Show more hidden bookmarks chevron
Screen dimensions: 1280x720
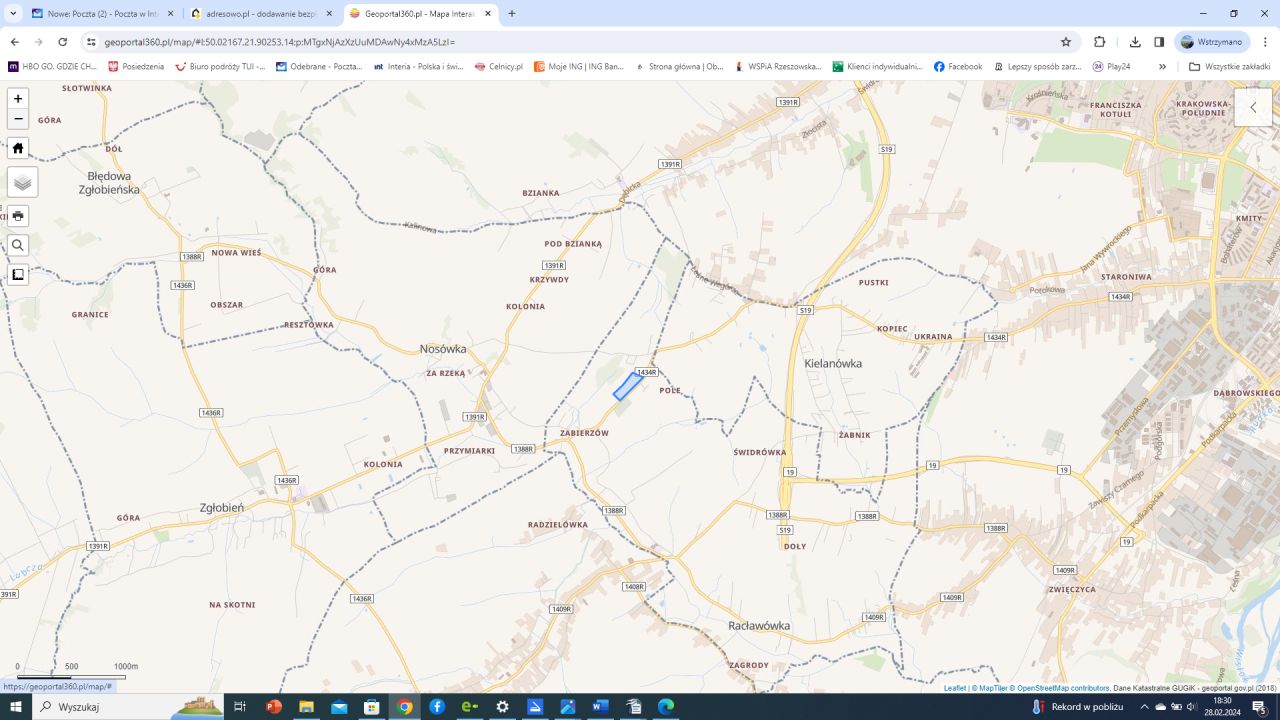point(1162,67)
